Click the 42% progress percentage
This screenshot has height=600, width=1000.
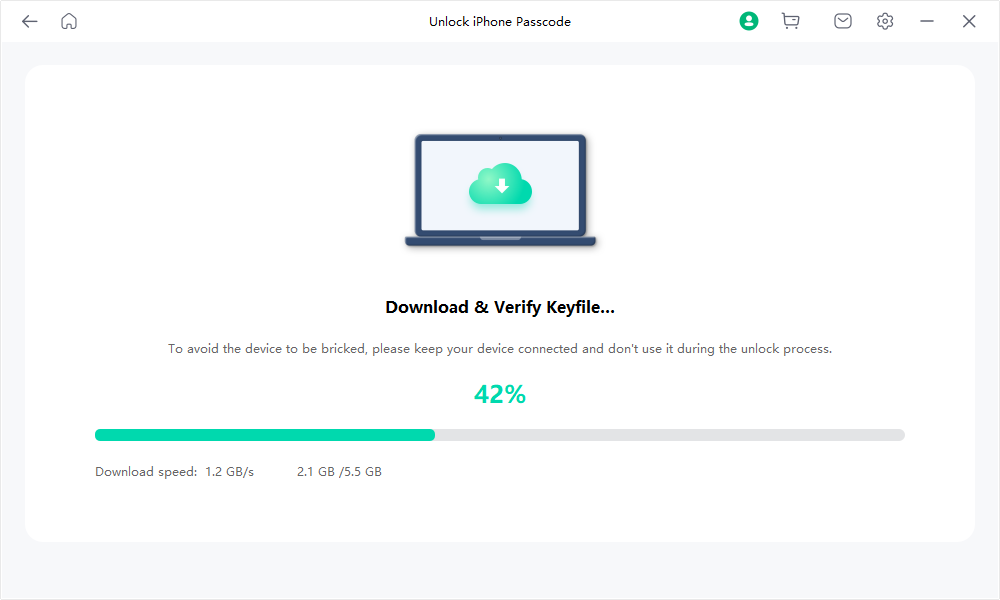coord(500,393)
